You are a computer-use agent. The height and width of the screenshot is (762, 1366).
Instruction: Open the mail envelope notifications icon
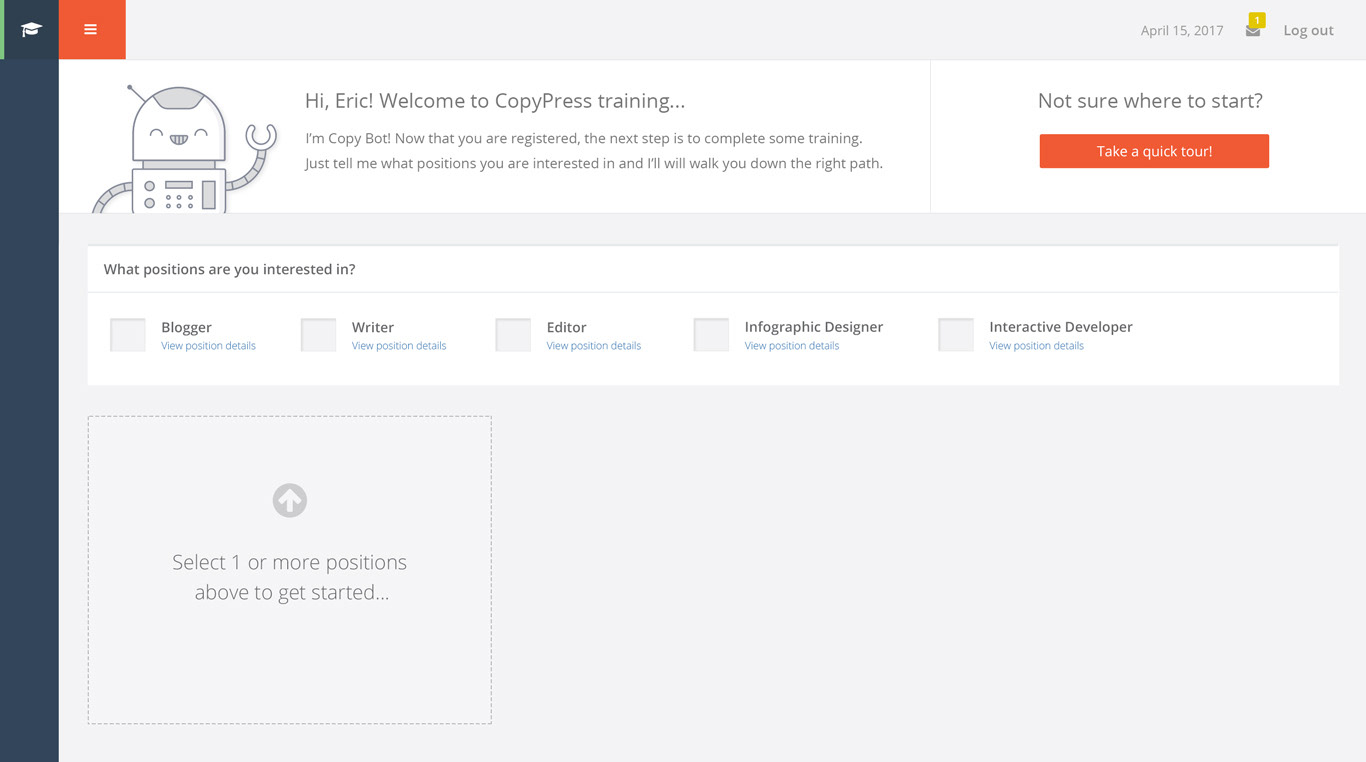click(1252, 31)
